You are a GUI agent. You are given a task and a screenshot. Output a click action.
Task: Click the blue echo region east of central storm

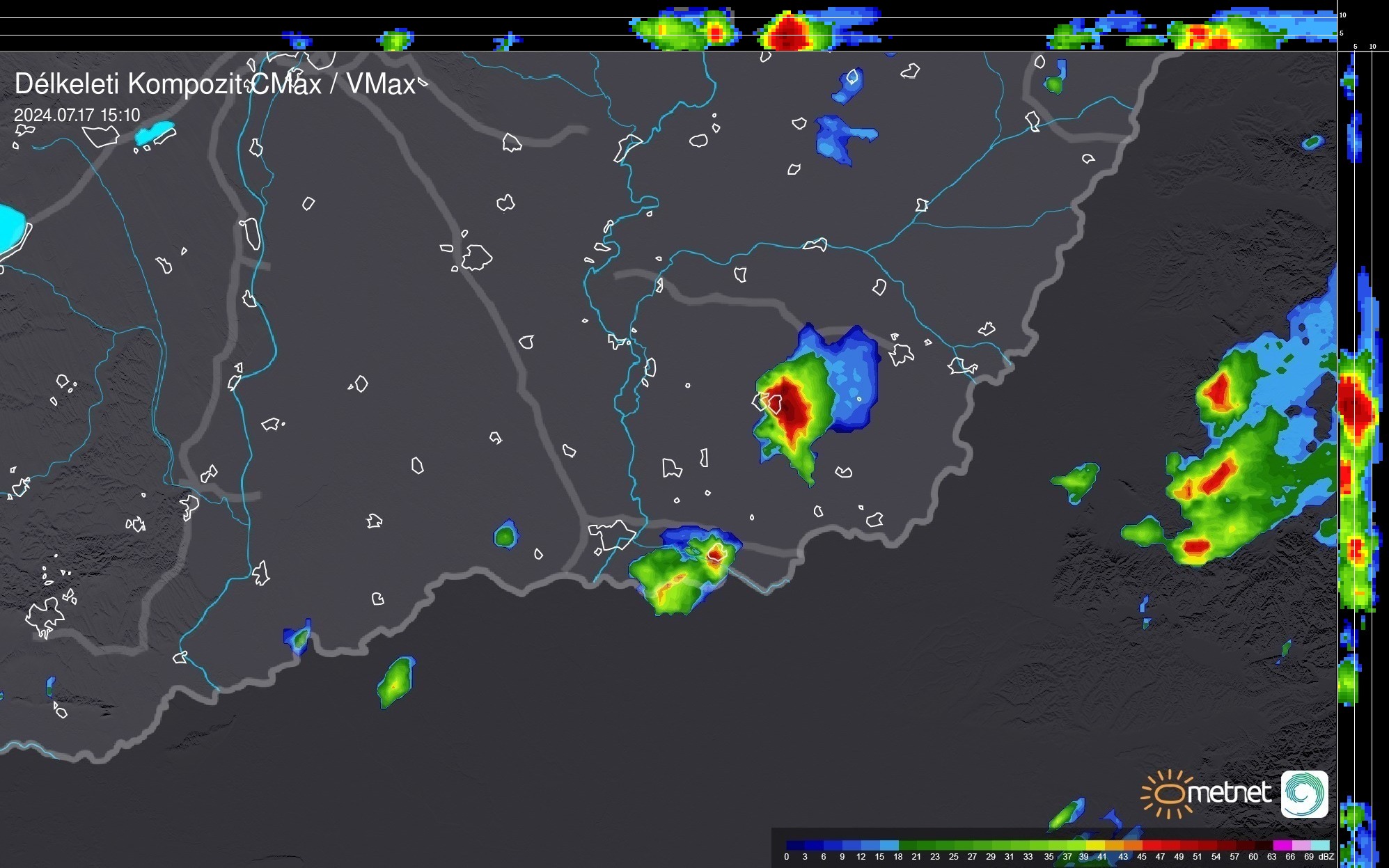tap(853, 379)
